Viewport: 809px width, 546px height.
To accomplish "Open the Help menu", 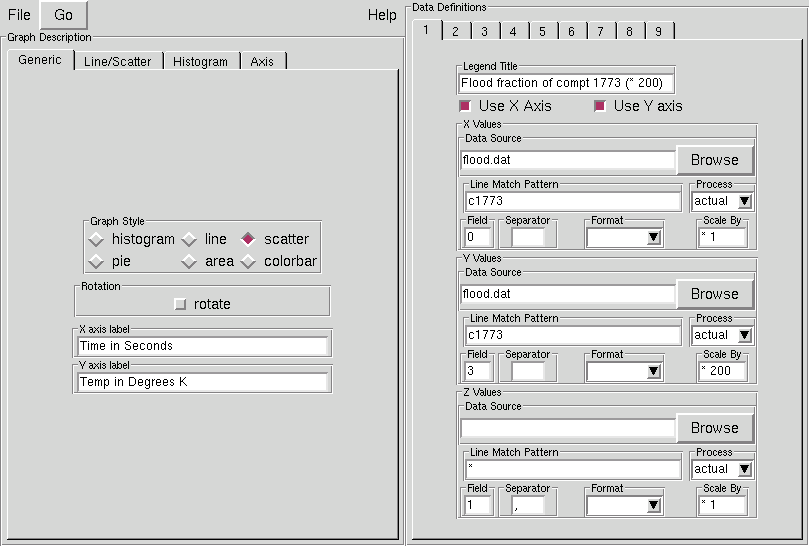I will 382,15.
